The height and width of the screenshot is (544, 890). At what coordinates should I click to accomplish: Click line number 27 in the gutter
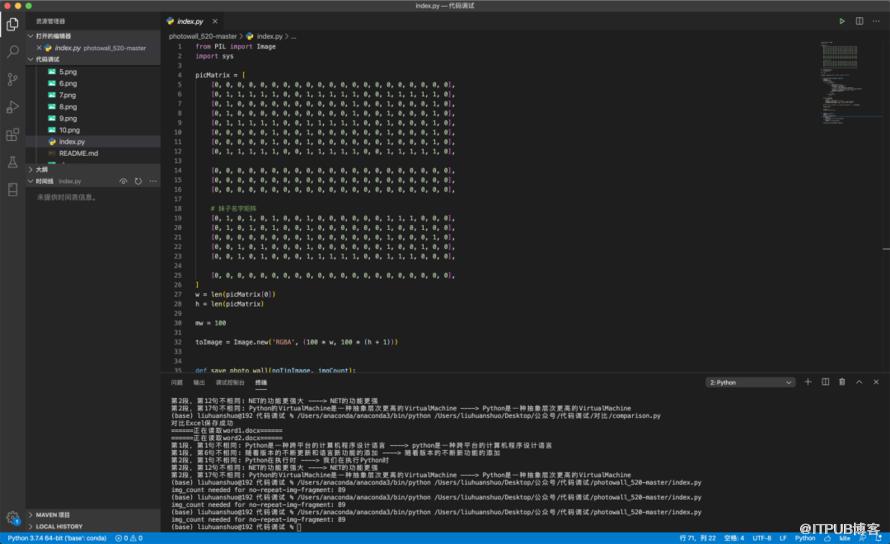178,294
